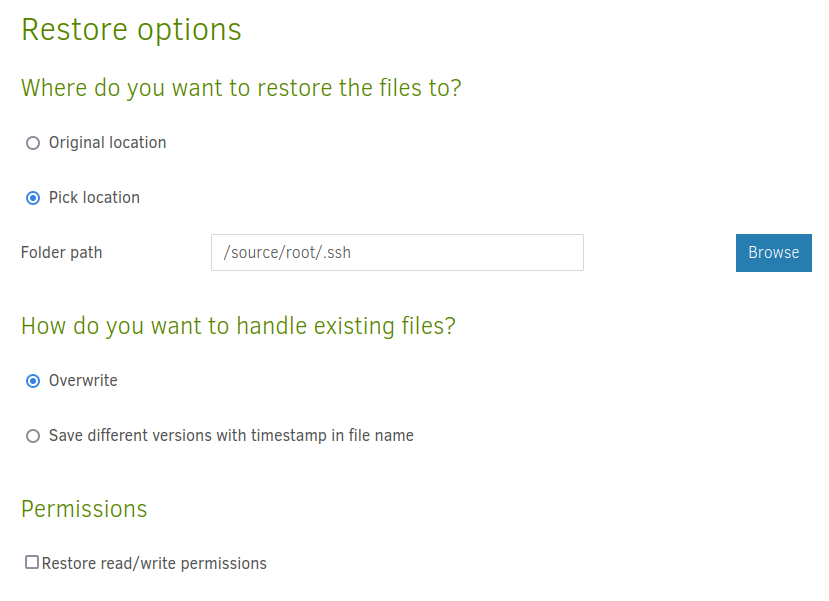Click "Where do you want to restore" heading

241,88
